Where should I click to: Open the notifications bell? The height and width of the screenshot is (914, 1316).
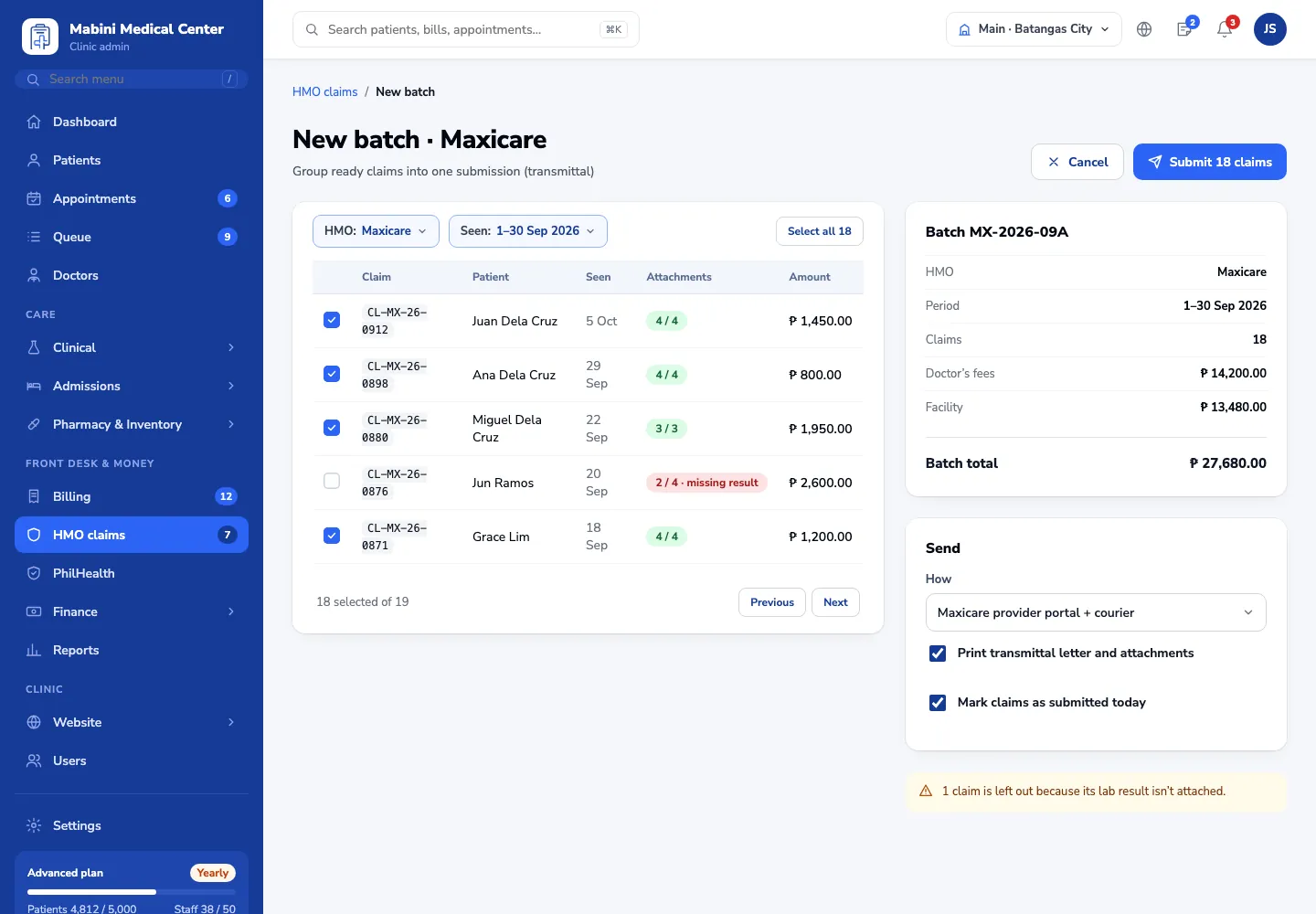click(1225, 29)
